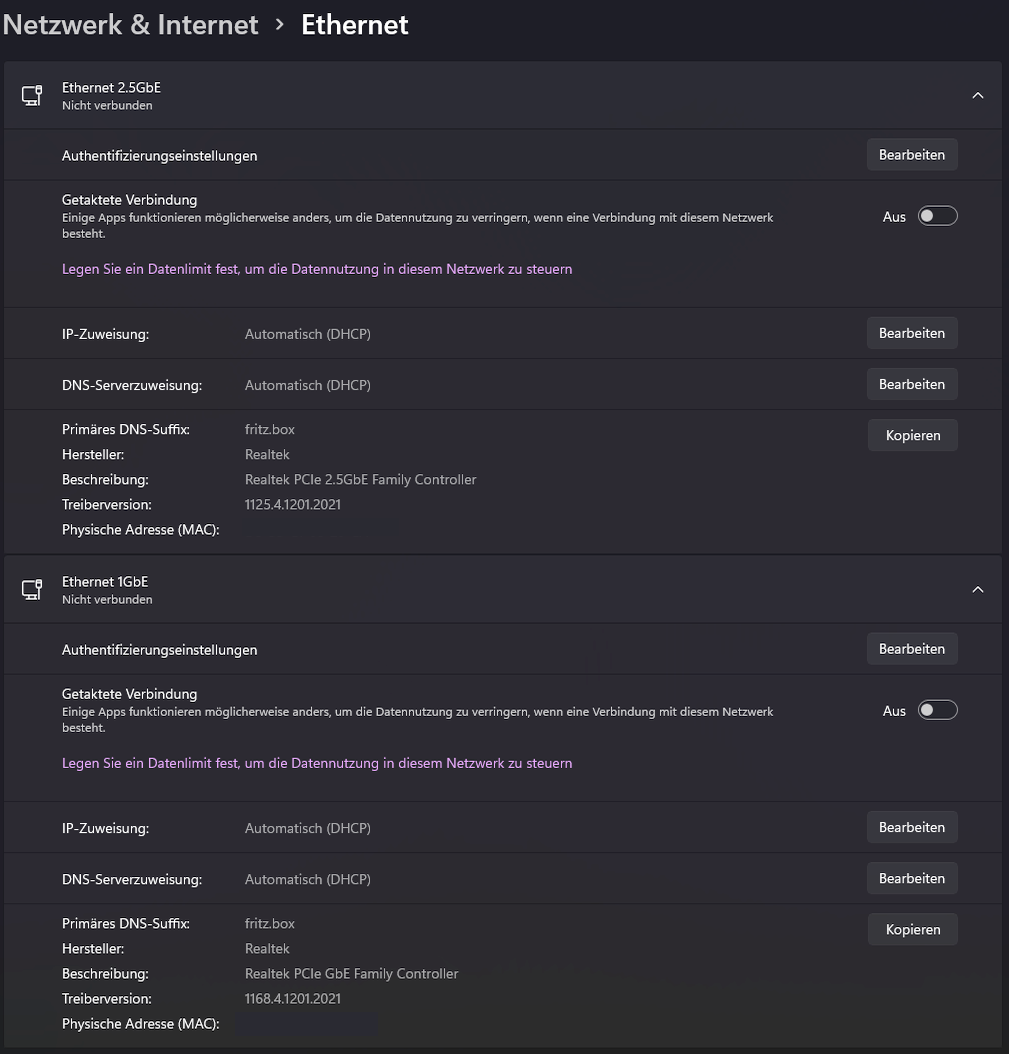1009x1054 pixels.
Task: Copy Ethernet 2.5GbE adapter properties
Action: tap(912, 435)
